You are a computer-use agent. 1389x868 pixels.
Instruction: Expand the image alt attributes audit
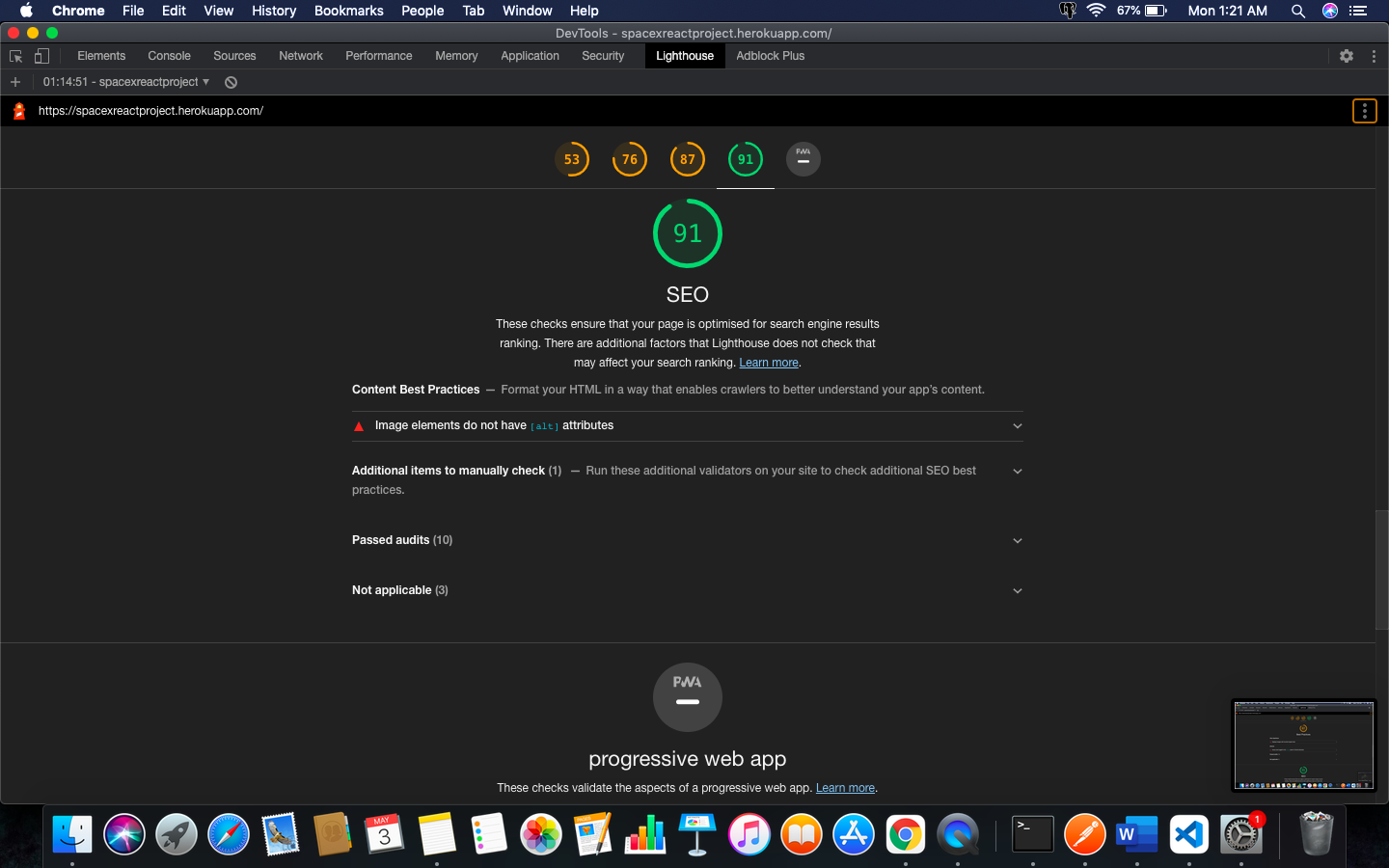[x=687, y=425]
